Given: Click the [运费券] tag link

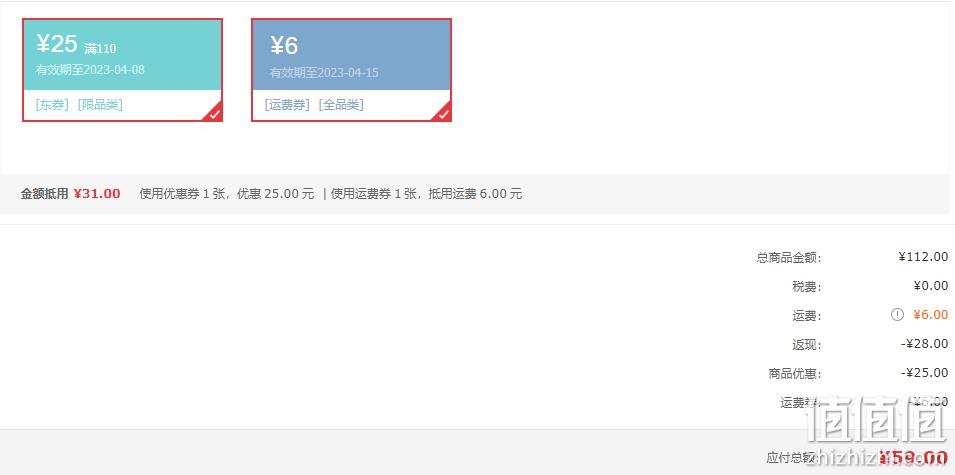Looking at the screenshot, I should click(x=287, y=105).
